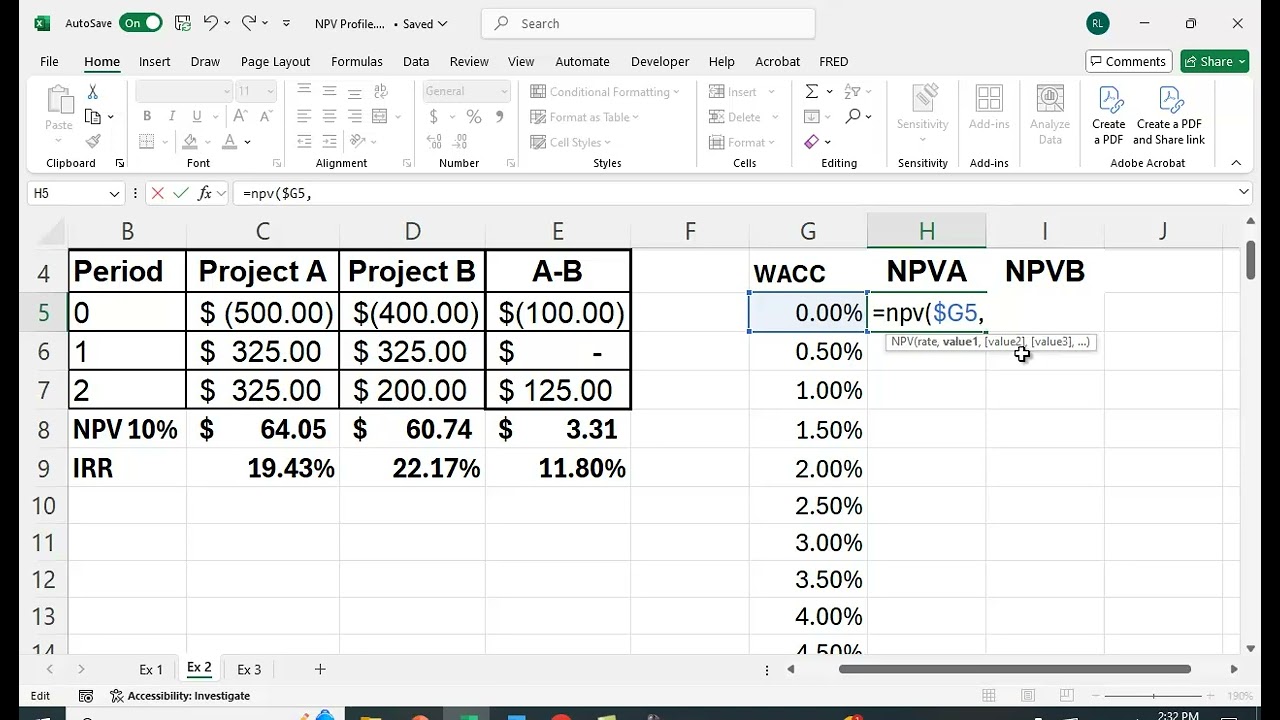Screen dimensions: 1280x720
Task: Collapse the ribbon with chevron
Action: pyautogui.click(x=1235, y=162)
